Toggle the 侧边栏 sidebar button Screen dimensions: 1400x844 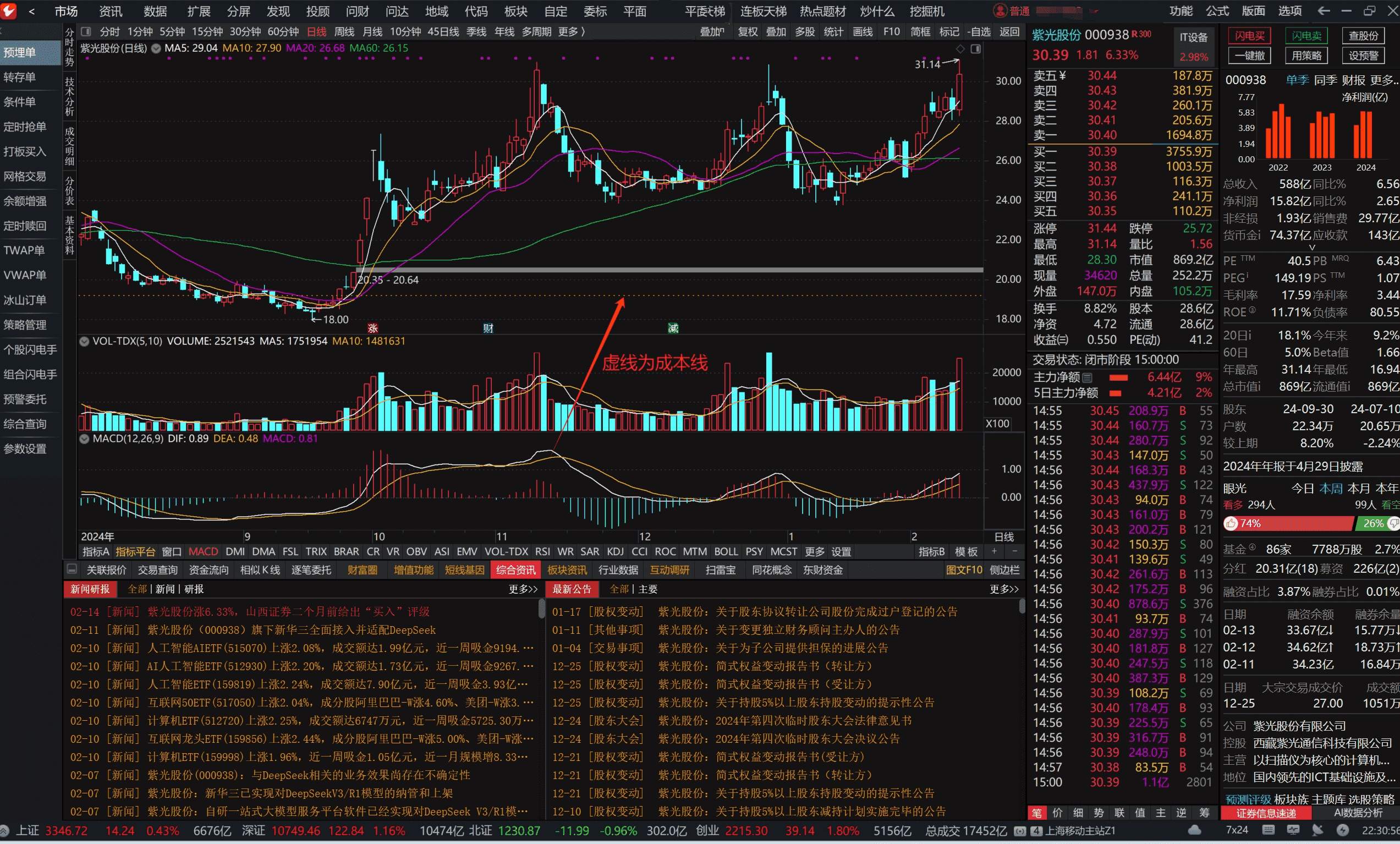pyautogui.click(x=1004, y=570)
